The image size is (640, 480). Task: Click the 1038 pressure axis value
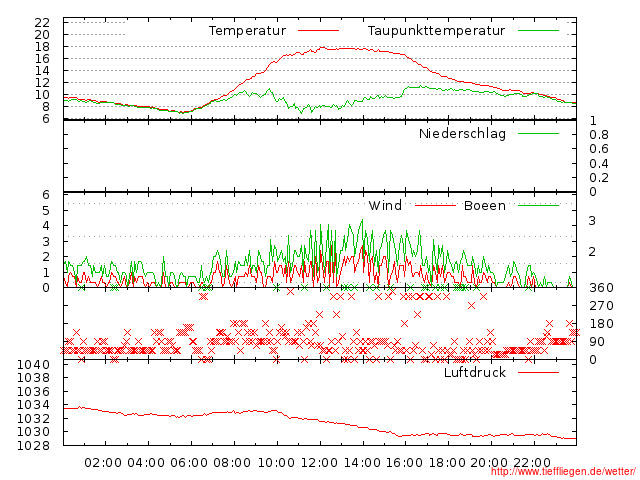coord(33,378)
